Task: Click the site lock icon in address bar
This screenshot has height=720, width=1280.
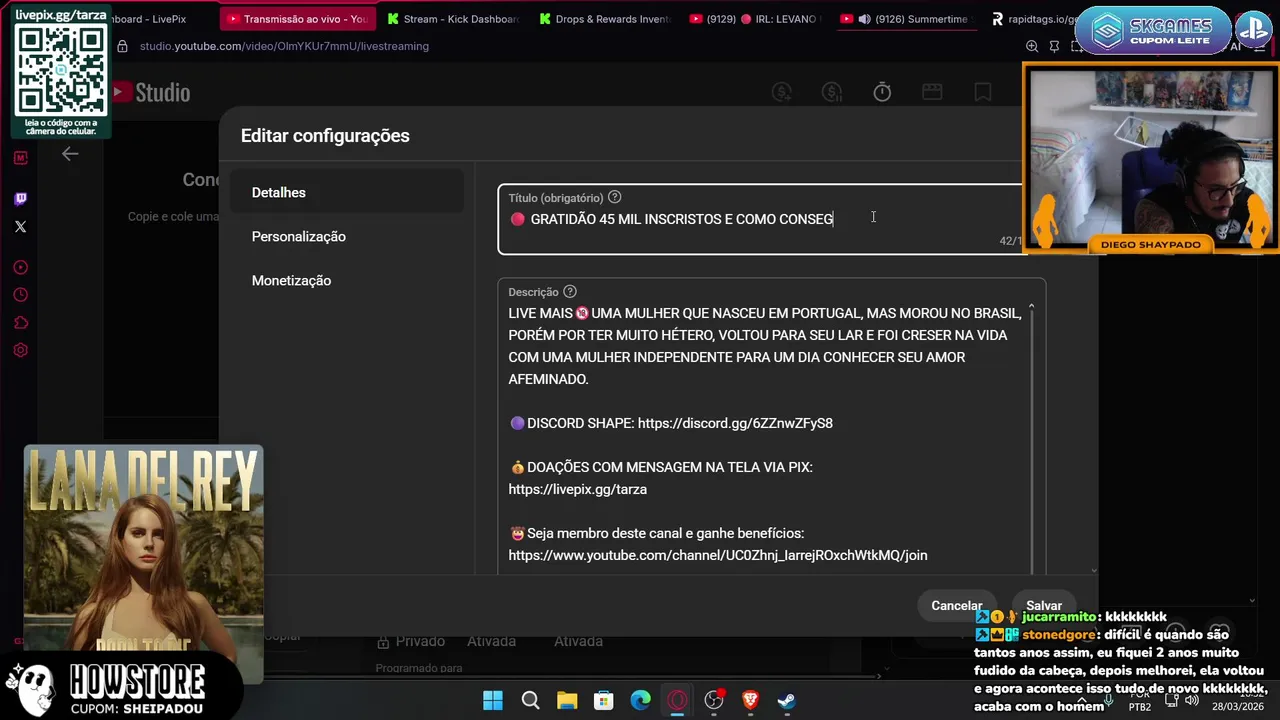Action: [122, 46]
